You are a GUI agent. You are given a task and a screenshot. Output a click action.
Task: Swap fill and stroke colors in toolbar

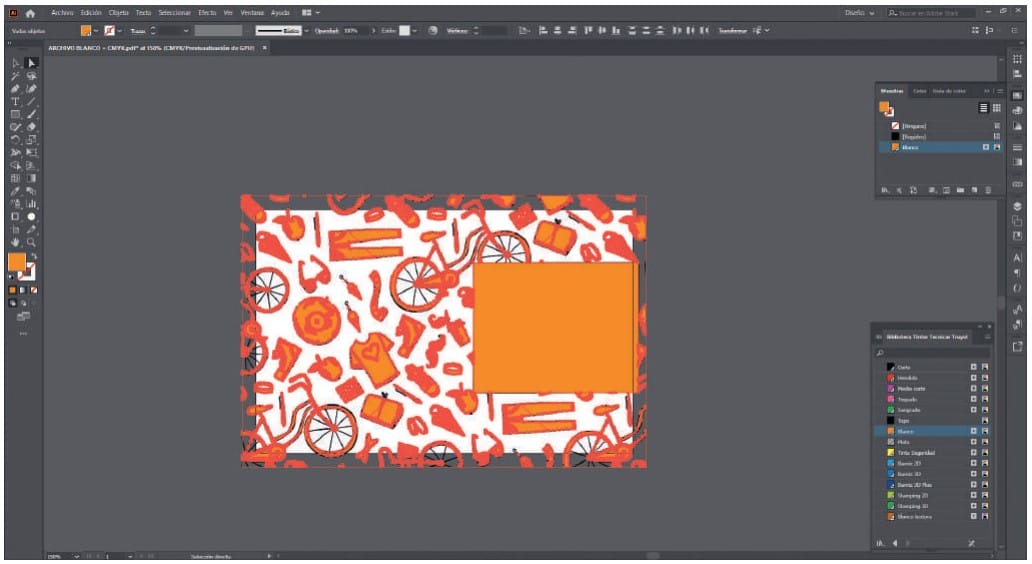coord(35,256)
